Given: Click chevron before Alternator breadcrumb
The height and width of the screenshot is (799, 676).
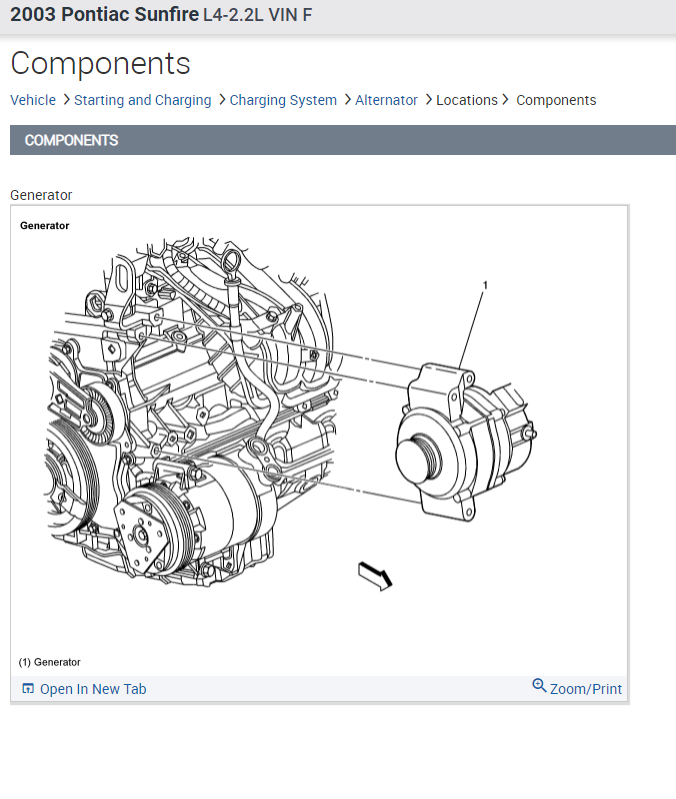Looking at the screenshot, I should [x=347, y=100].
